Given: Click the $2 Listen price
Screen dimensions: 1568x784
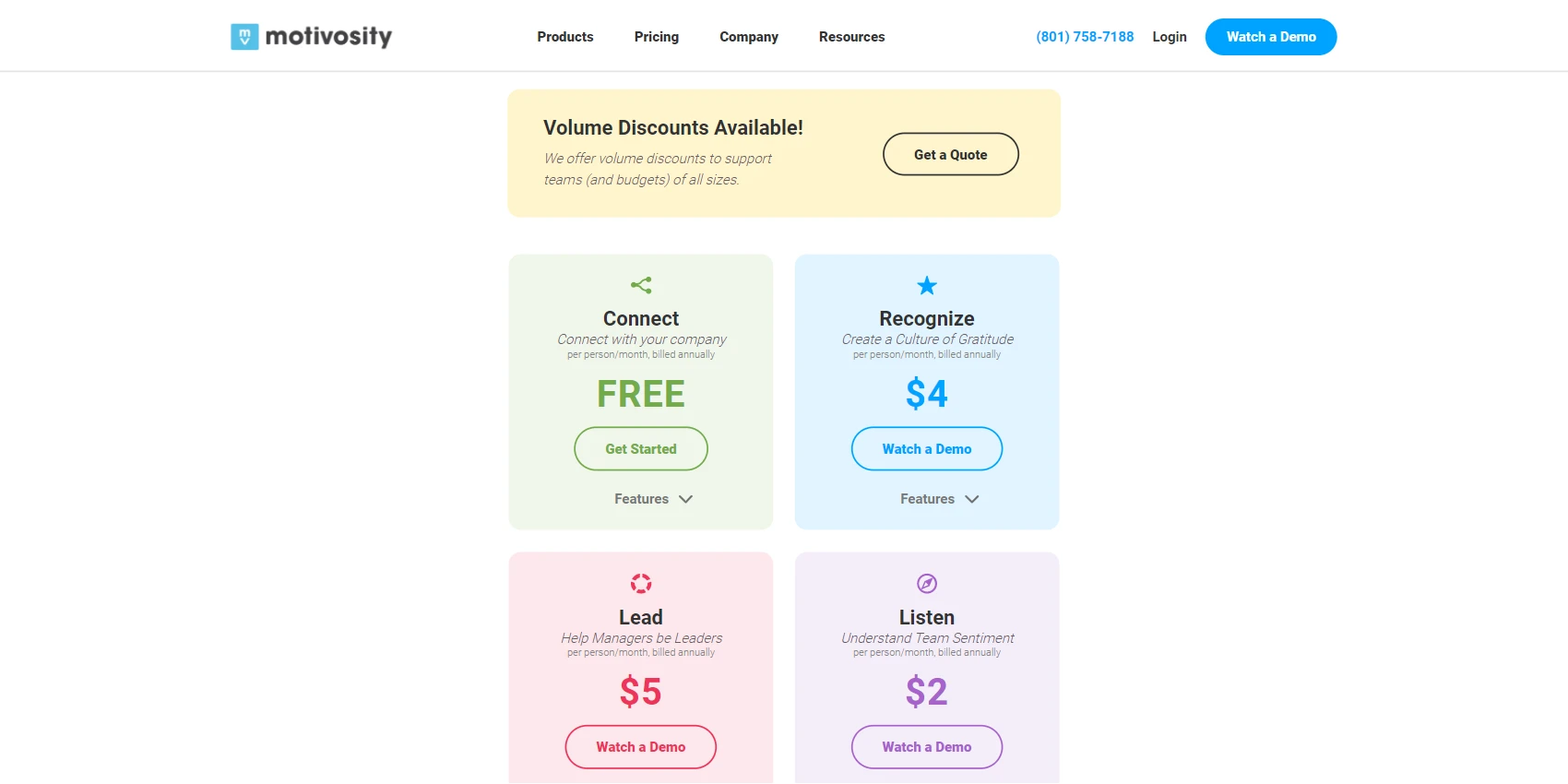Looking at the screenshot, I should point(927,692).
